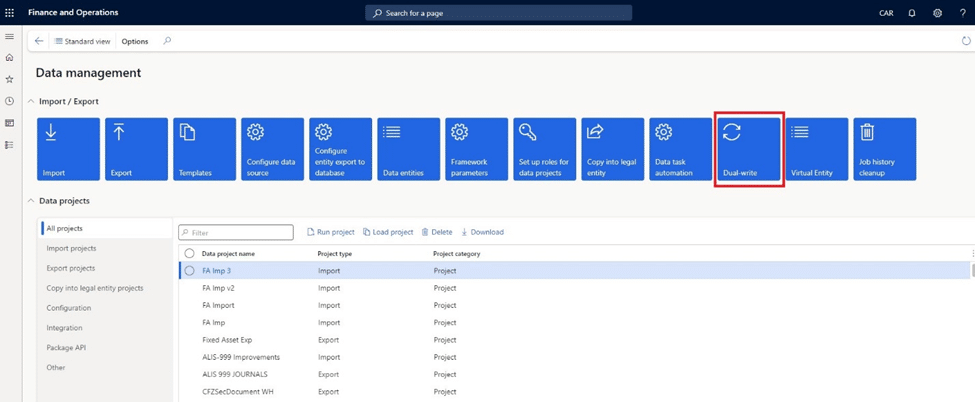975x402 pixels.
Task: Select the Fixed Asset Exp row
Action: (575, 340)
